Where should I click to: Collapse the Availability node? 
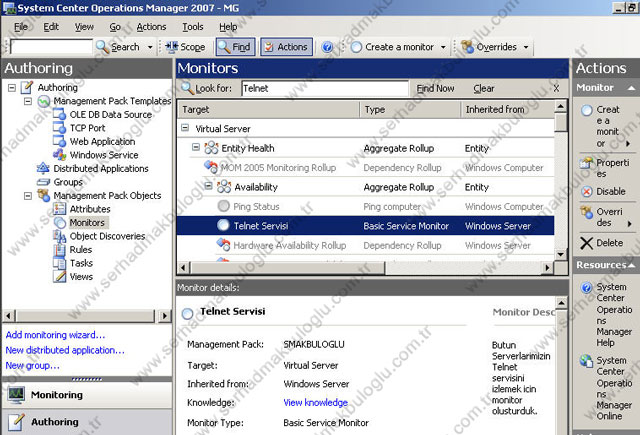(x=208, y=186)
